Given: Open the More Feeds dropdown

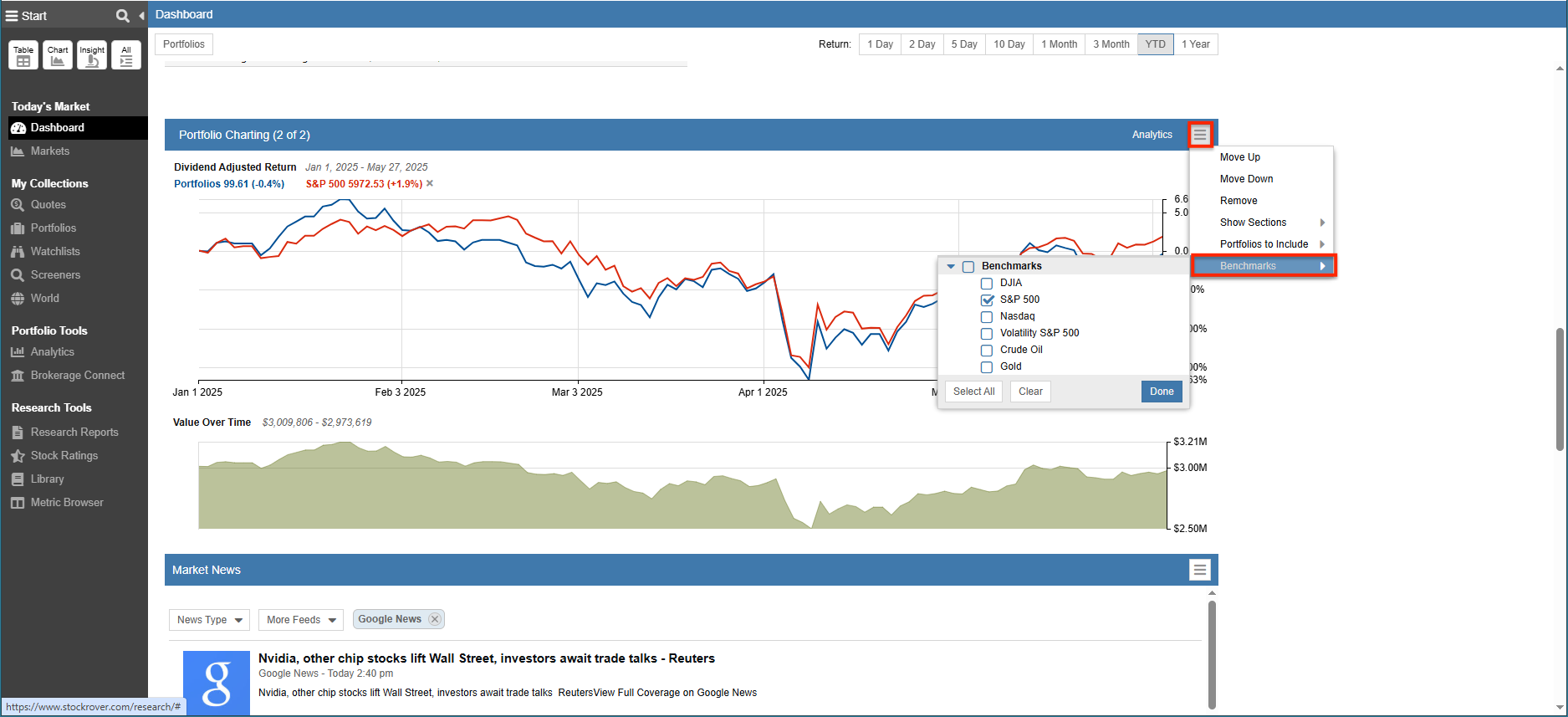Looking at the screenshot, I should pos(301,620).
